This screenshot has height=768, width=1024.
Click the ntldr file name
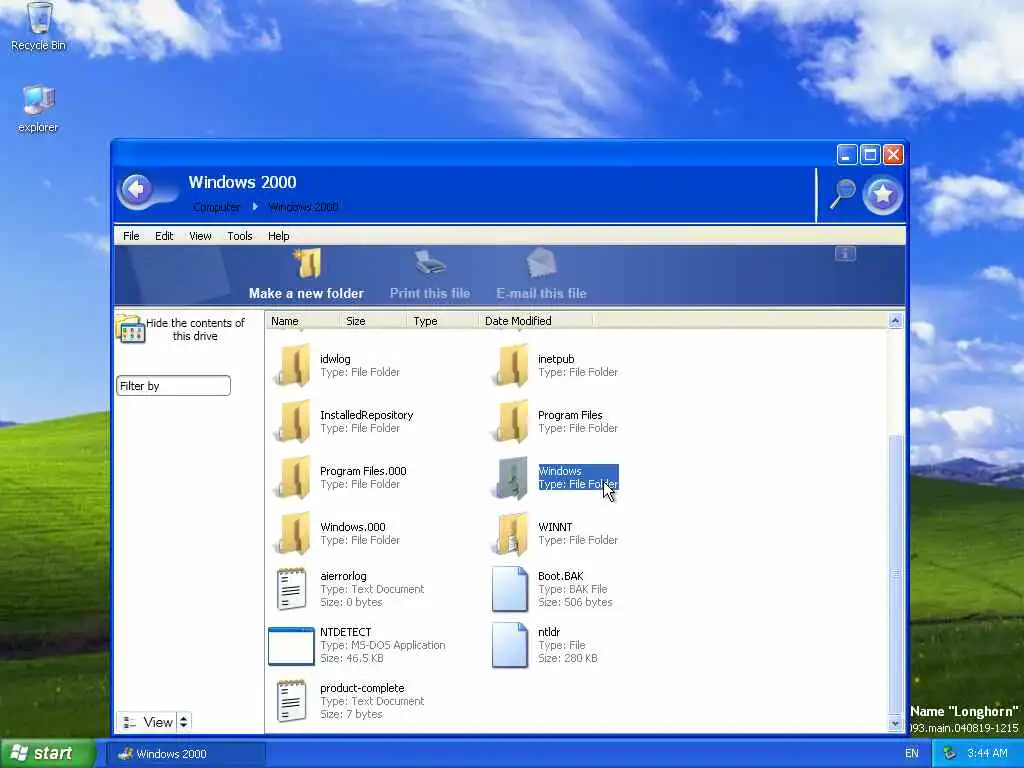tap(549, 632)
